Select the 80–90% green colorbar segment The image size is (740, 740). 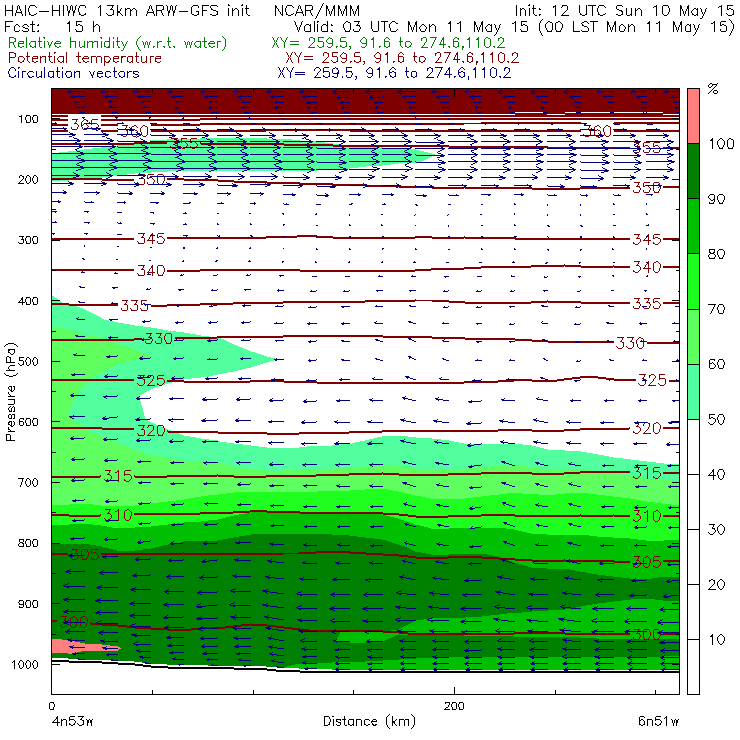[x=693, y=226]
